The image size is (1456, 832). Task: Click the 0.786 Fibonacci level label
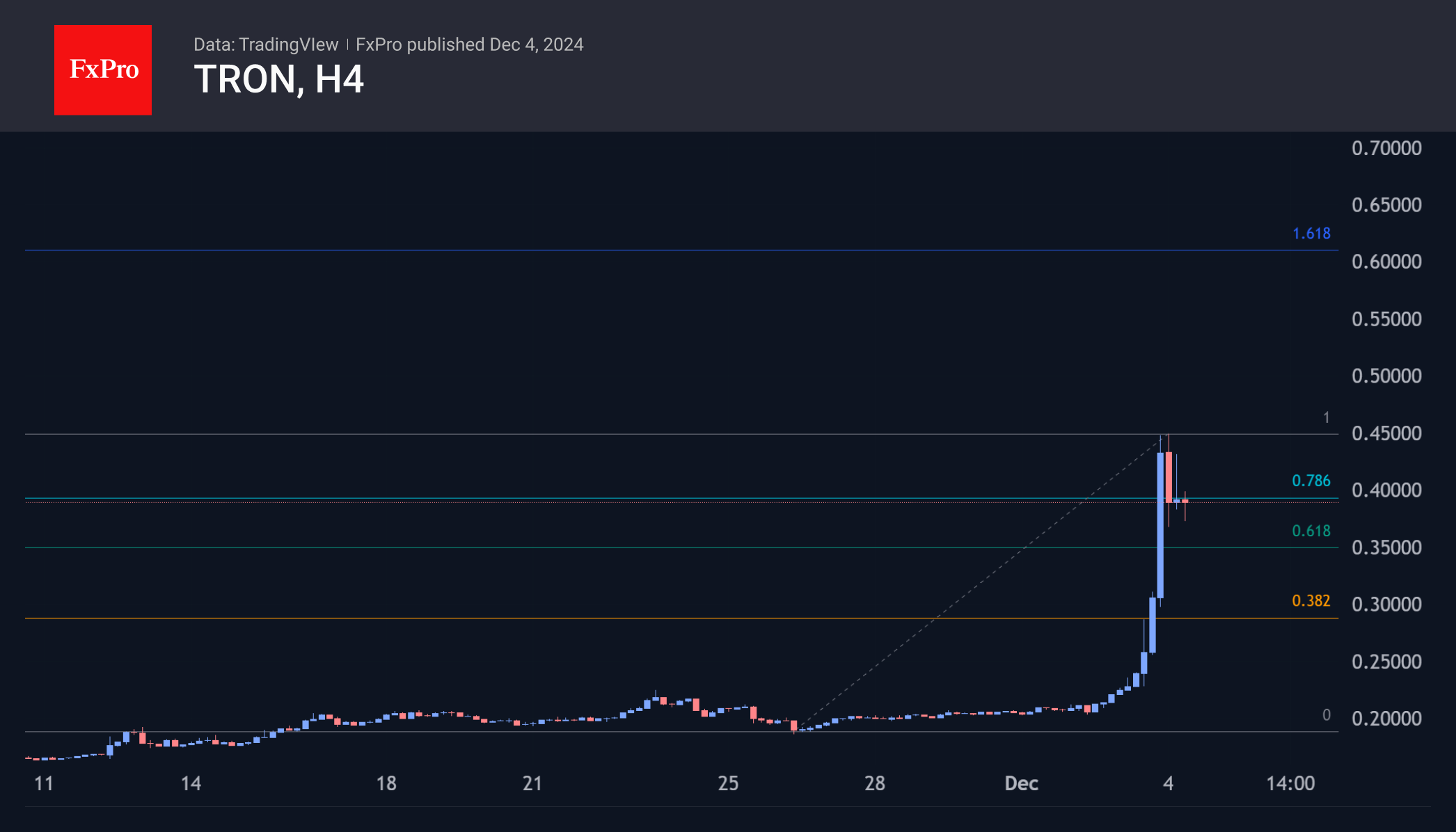(x=1311, y=481)
